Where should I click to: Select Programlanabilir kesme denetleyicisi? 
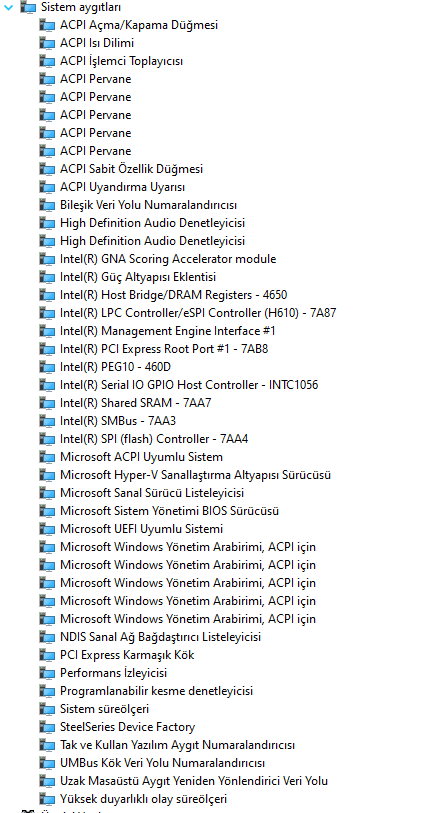[x=156, y=692]
